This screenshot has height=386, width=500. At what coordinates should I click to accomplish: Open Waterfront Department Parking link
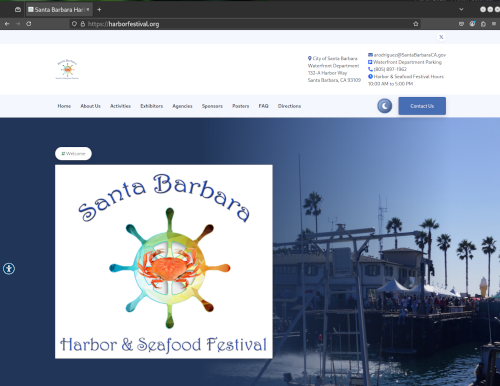click(x=407, y=62)
